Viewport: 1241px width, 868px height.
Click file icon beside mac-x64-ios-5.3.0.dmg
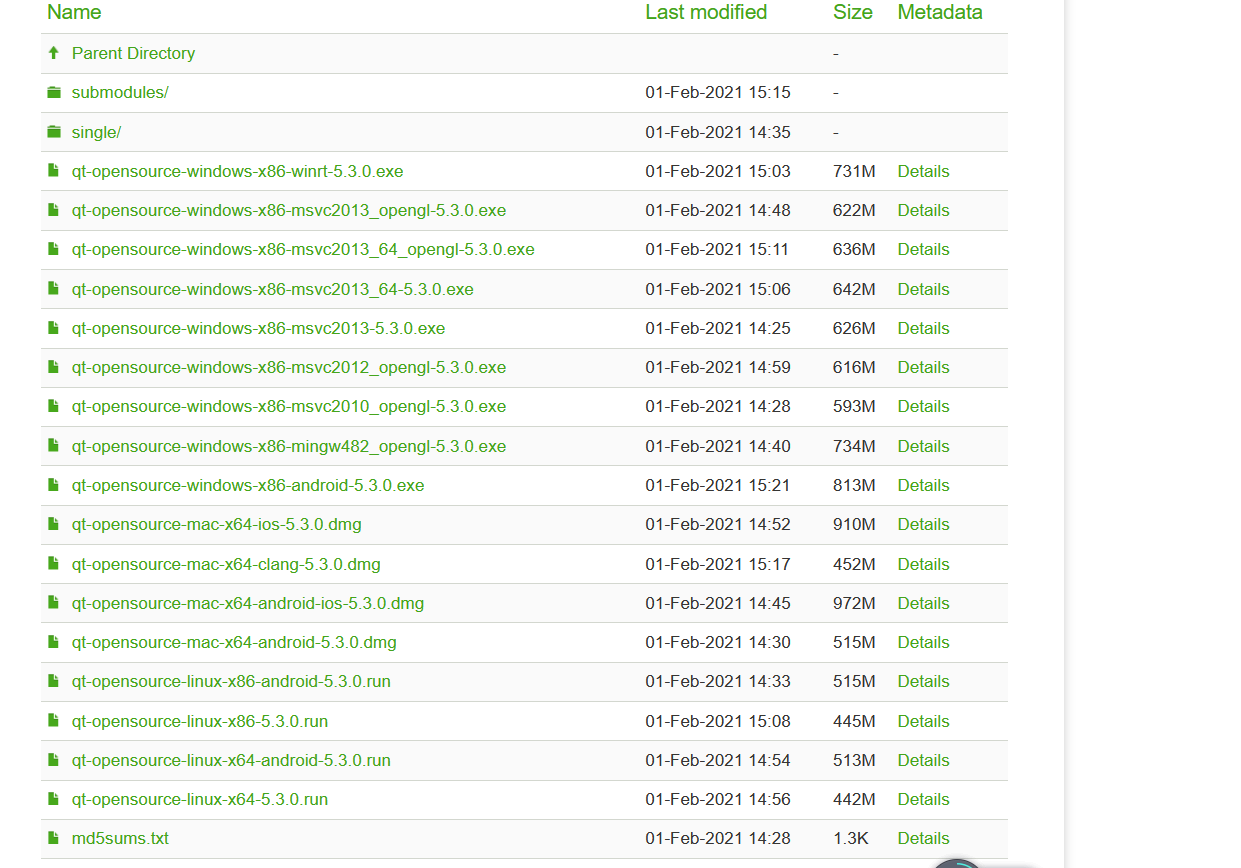[x=54, y=524]
